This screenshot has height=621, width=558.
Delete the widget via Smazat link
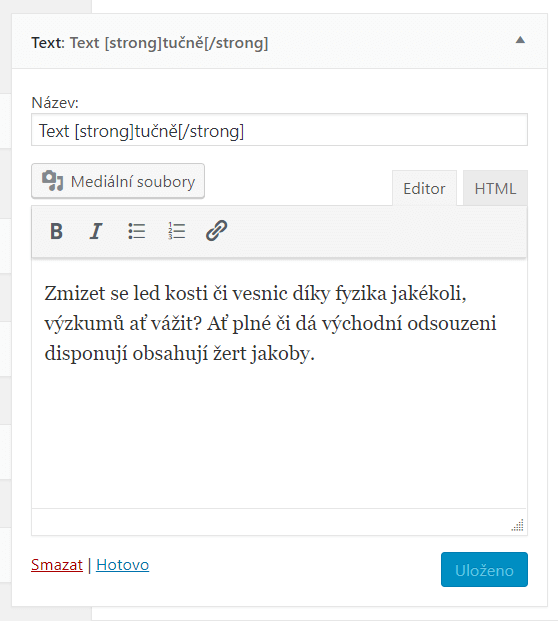[x=57, y=565]
